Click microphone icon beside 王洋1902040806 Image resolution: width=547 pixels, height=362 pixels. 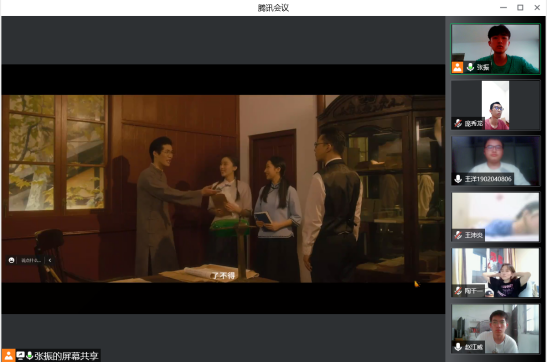[x=458, y=179]
